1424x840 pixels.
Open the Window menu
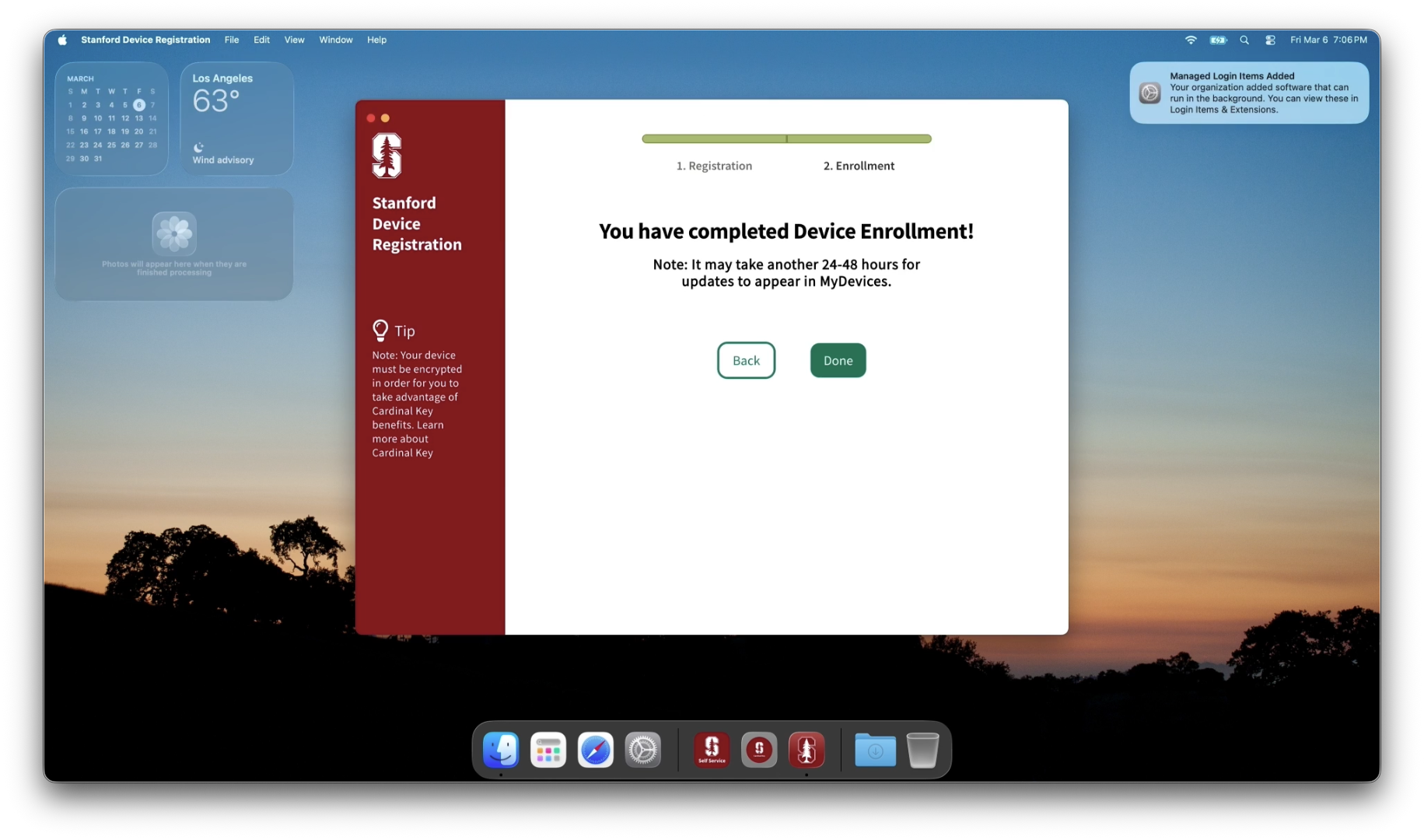(335, 40)
